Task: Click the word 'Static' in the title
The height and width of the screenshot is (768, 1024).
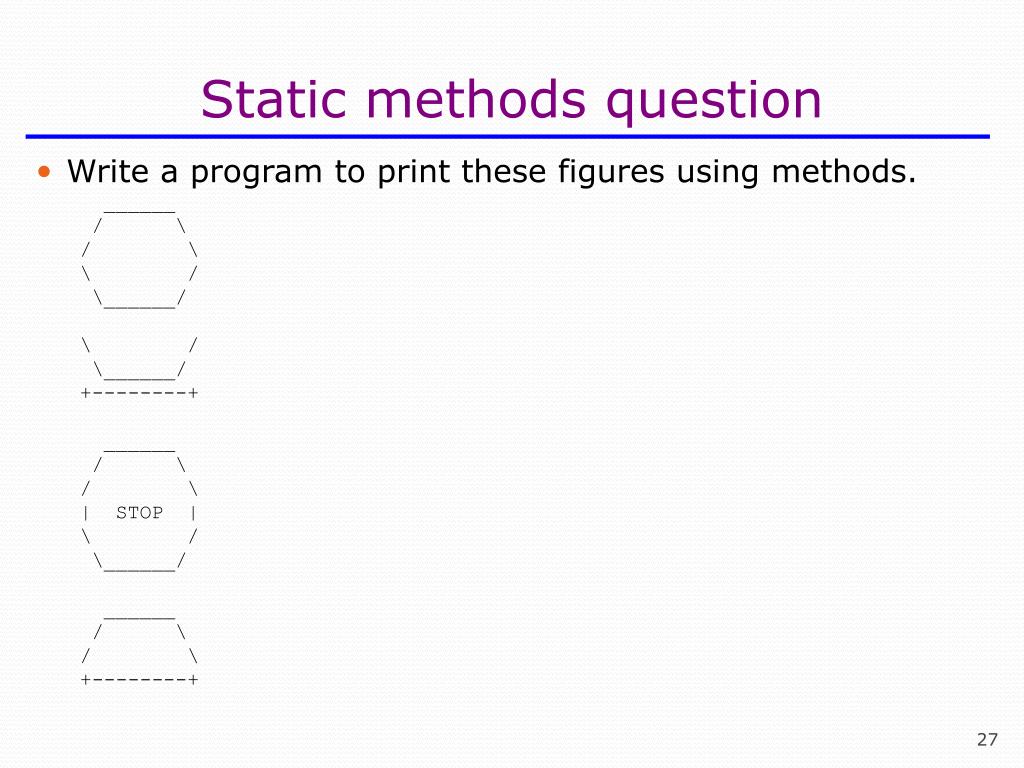Action: (274, 100)
